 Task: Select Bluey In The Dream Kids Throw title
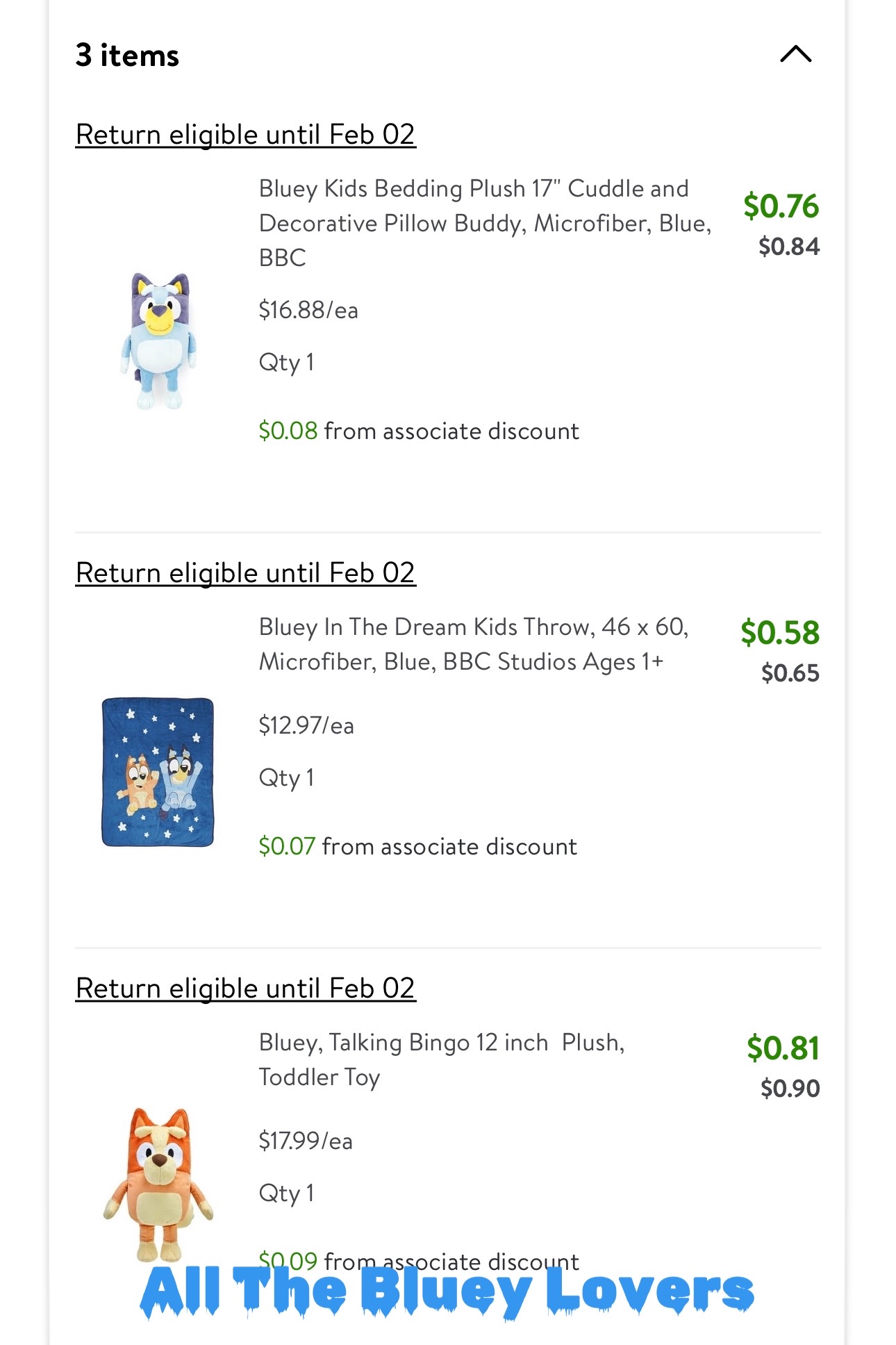[x=474, y=644]
